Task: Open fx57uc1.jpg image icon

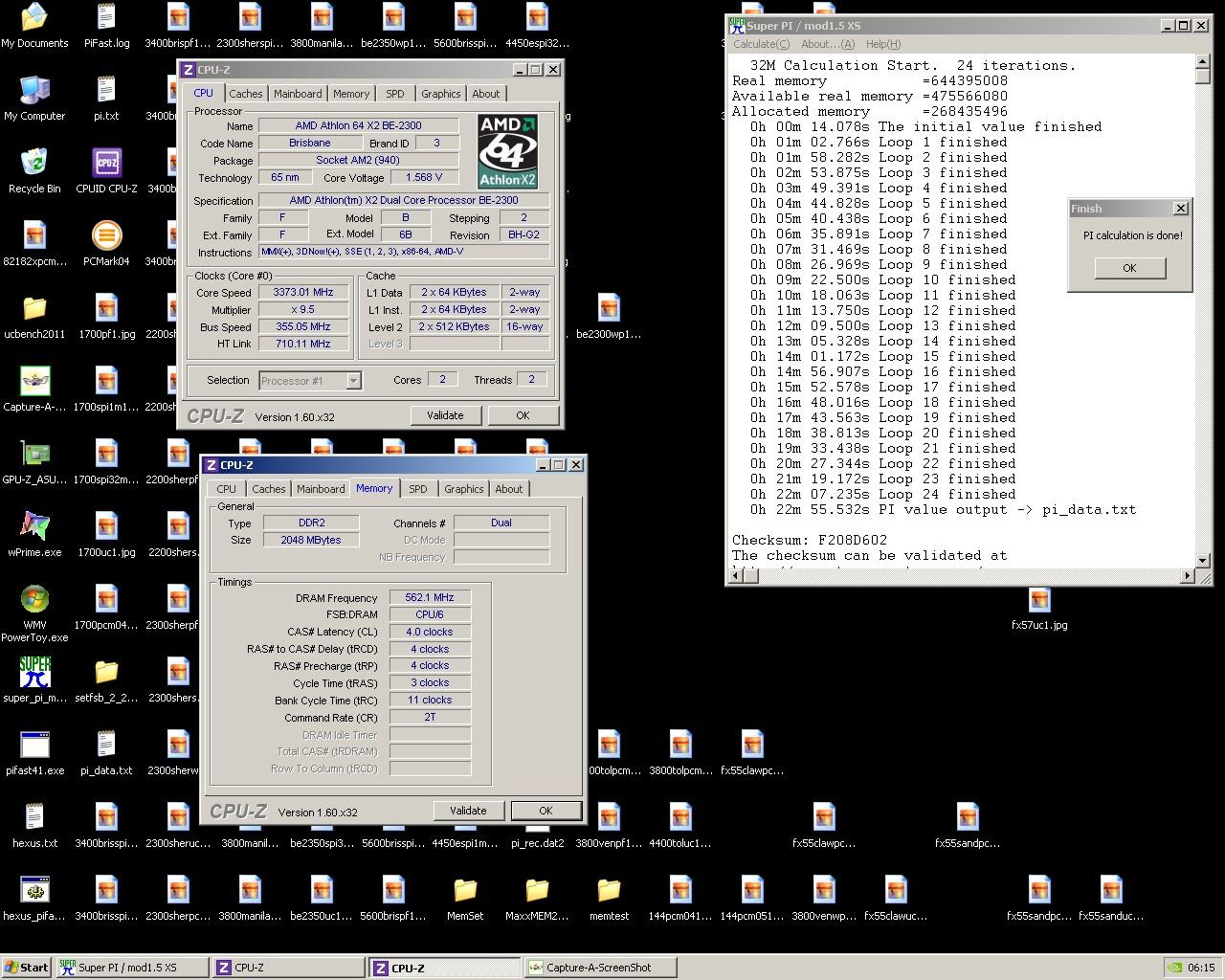Action: pos(1039,608)
